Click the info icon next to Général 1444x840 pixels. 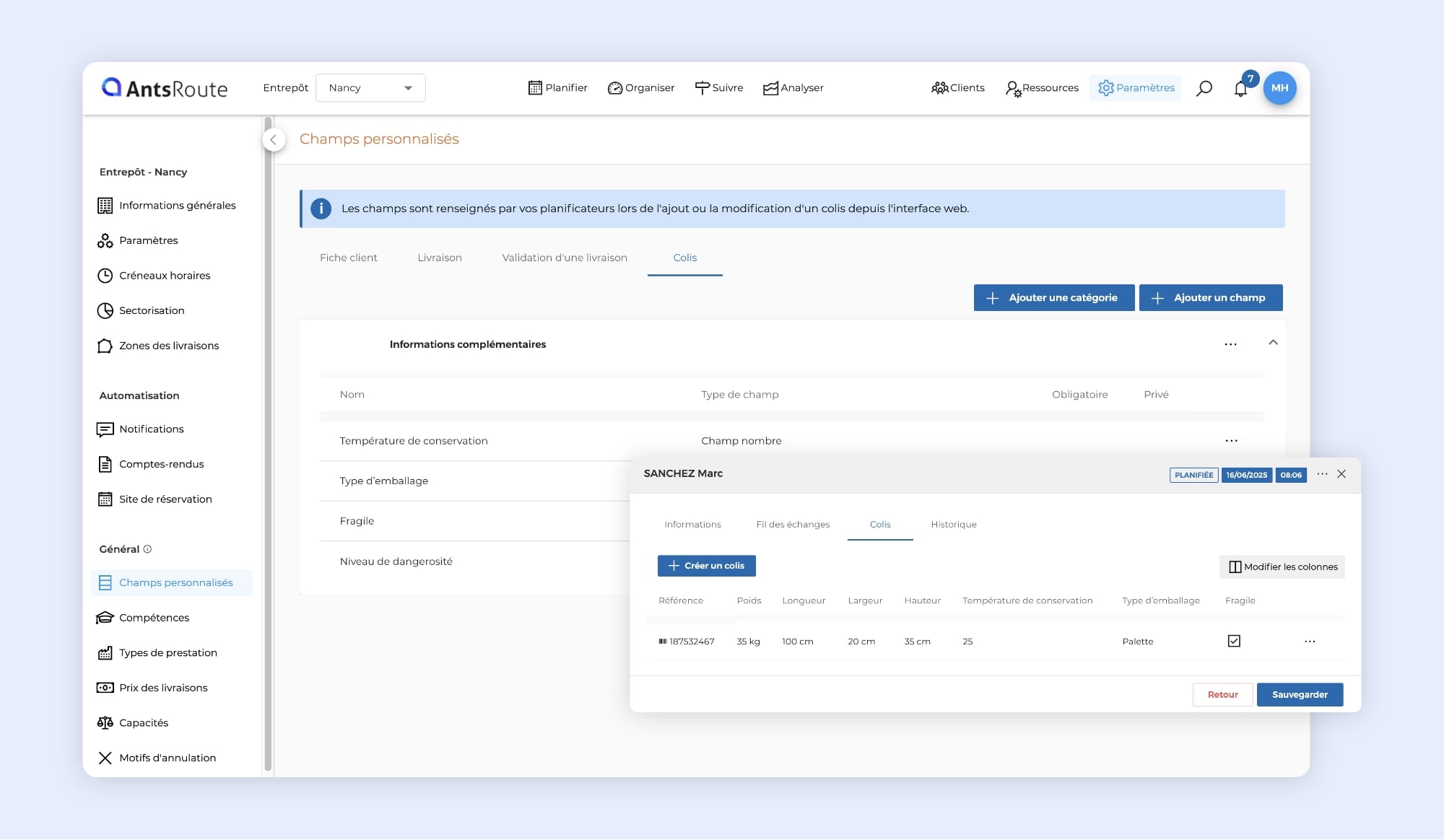[x=147, y=549]
